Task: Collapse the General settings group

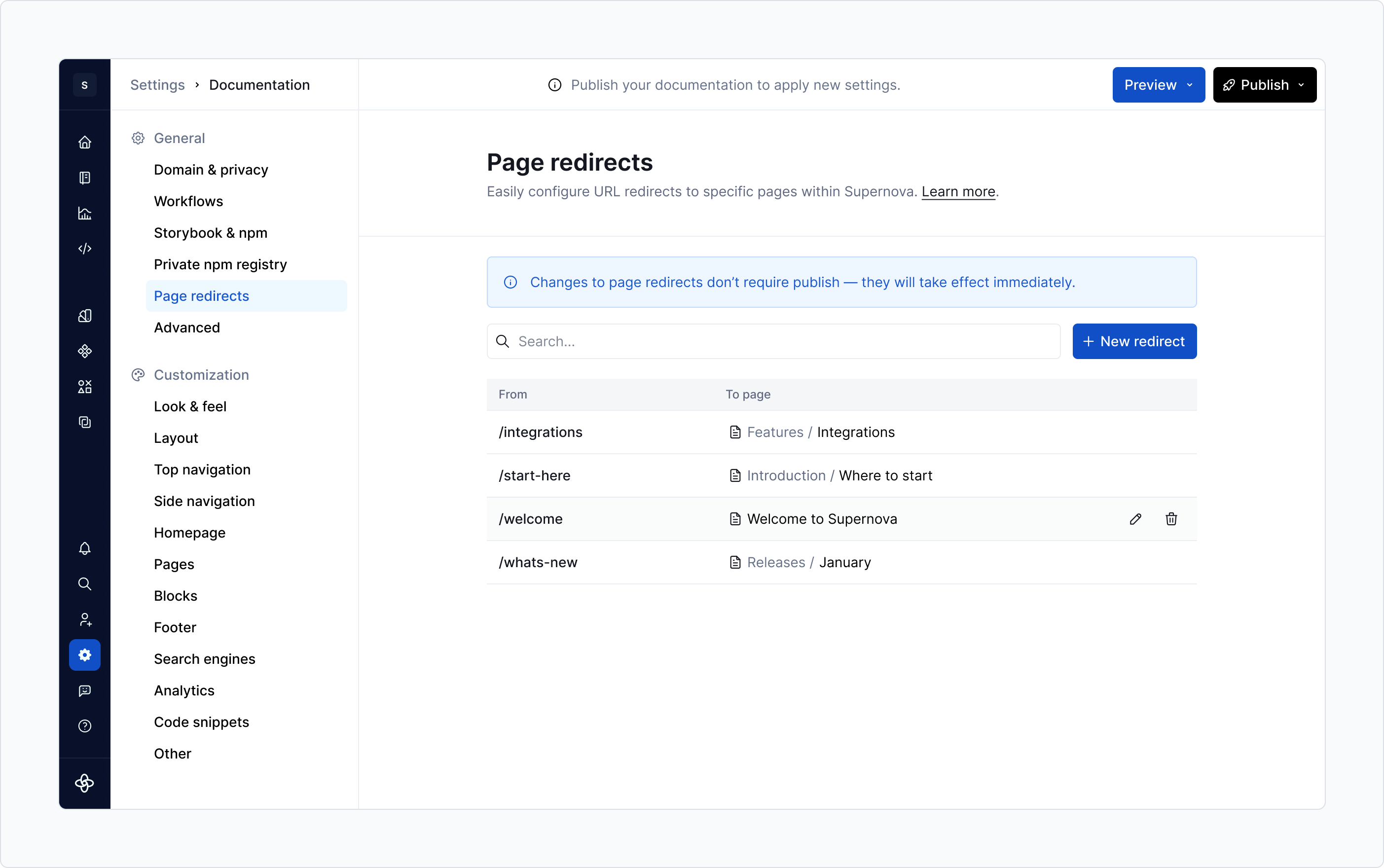Action: click(x=179, y=138)
